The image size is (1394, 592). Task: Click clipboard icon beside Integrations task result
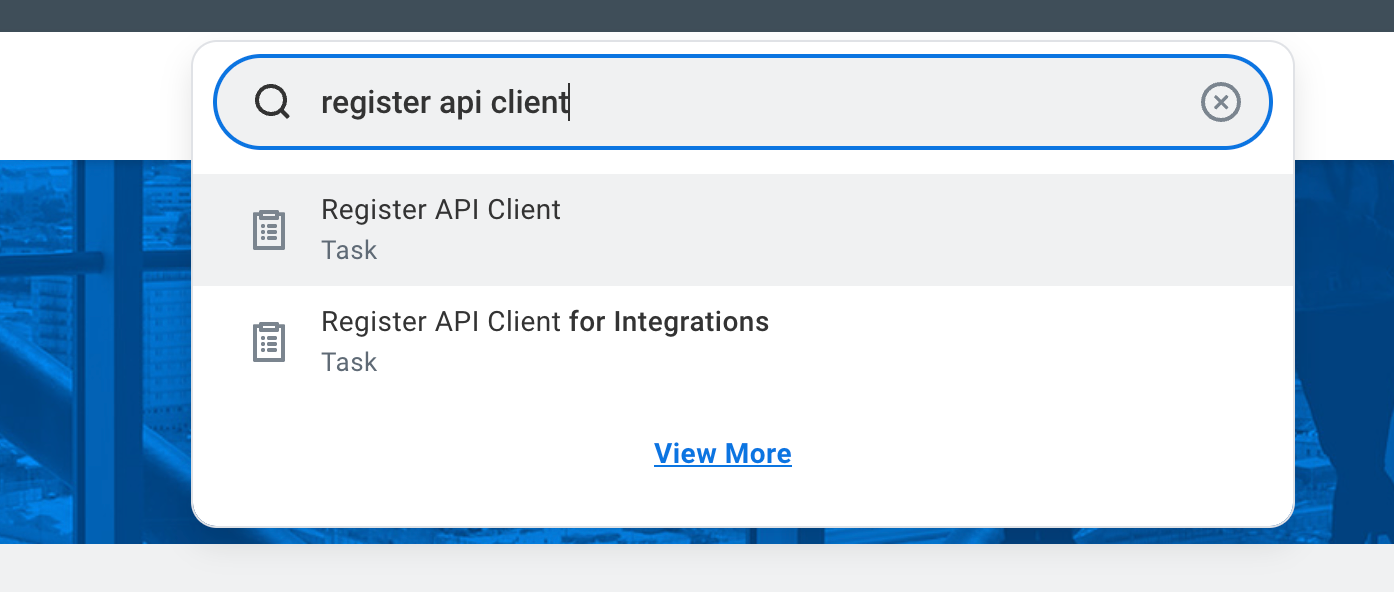tap(267, 342)
